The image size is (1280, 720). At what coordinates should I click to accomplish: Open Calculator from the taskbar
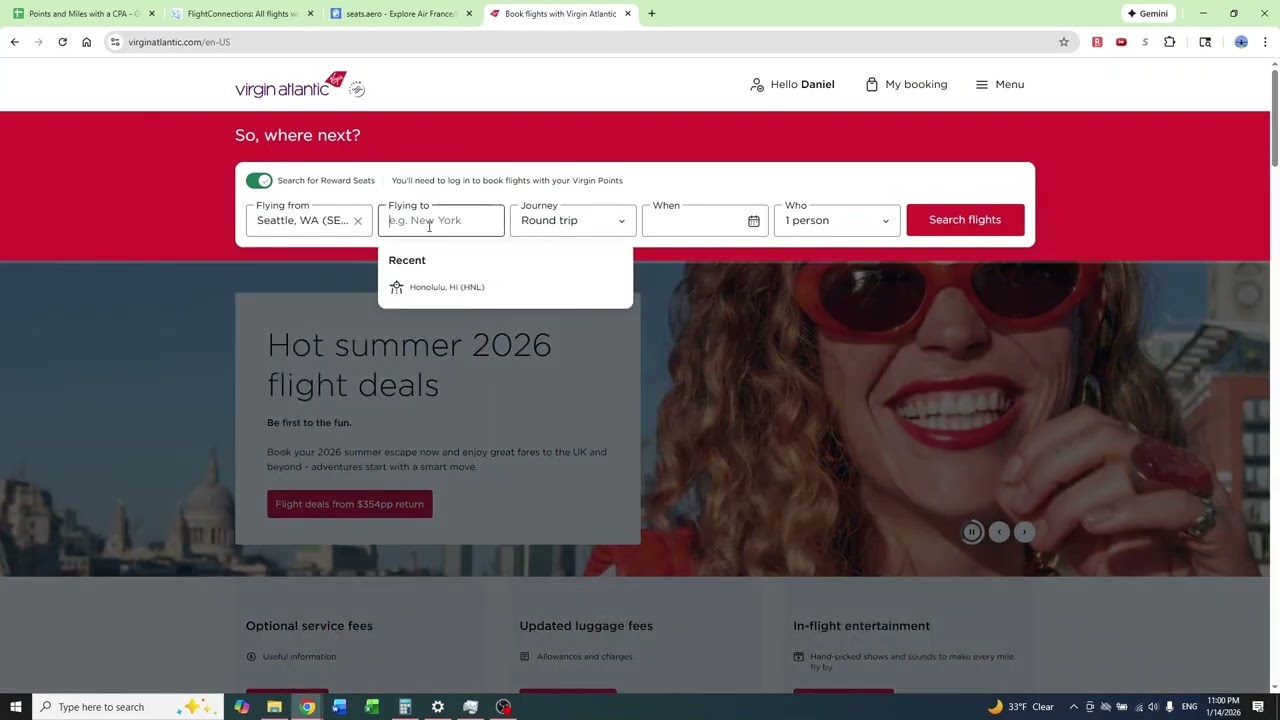[405, 707]
